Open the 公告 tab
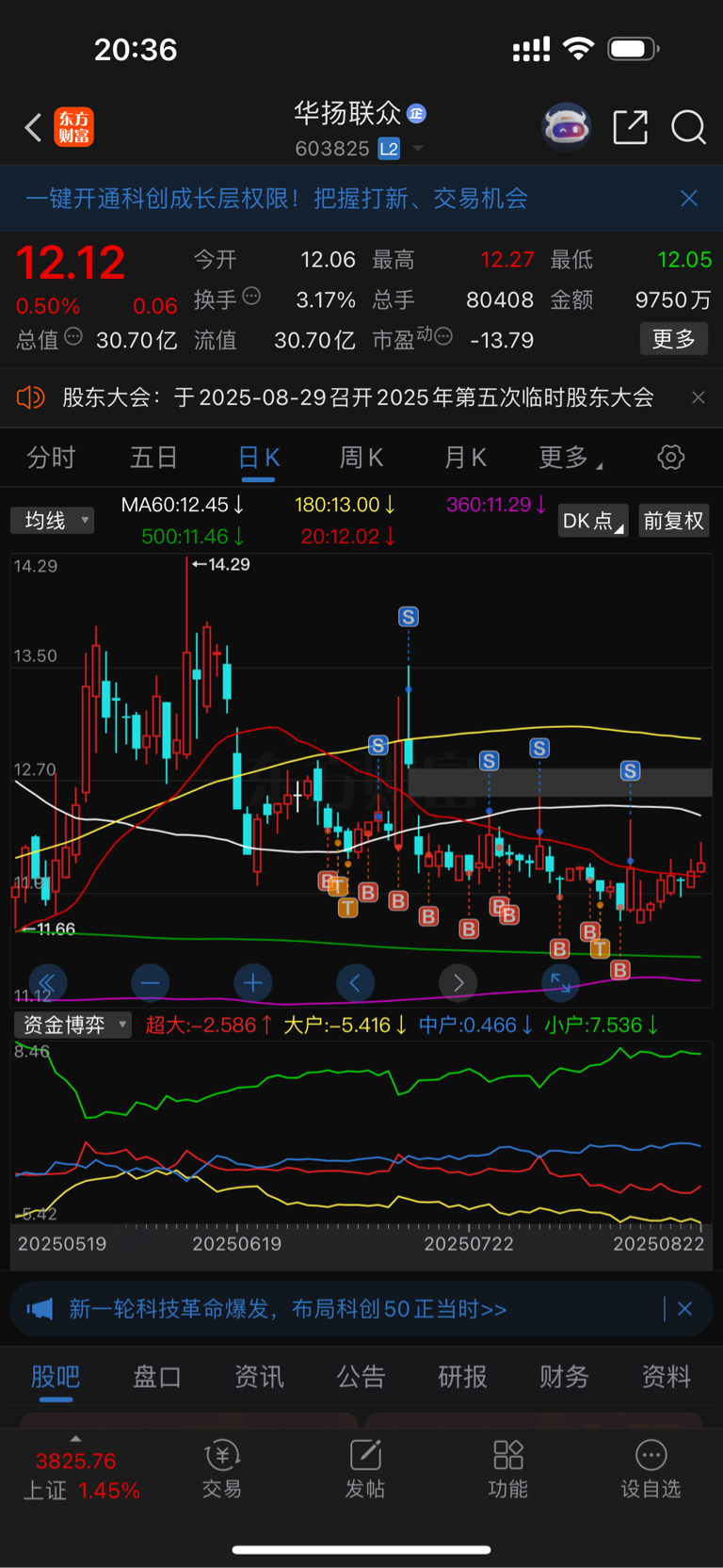The height and width of the screenshot is (1568, 723). pyautogui.click(x=361, y=1377)
